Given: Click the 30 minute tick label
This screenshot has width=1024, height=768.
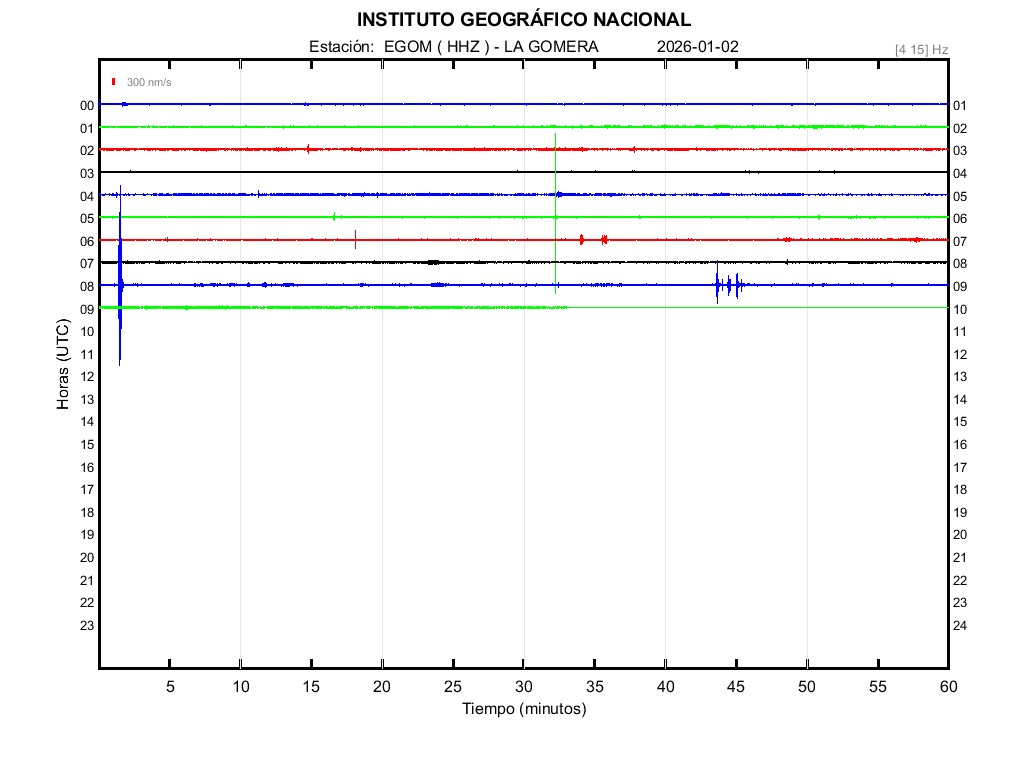Looking at the screenshot, I should pos(523,687).
